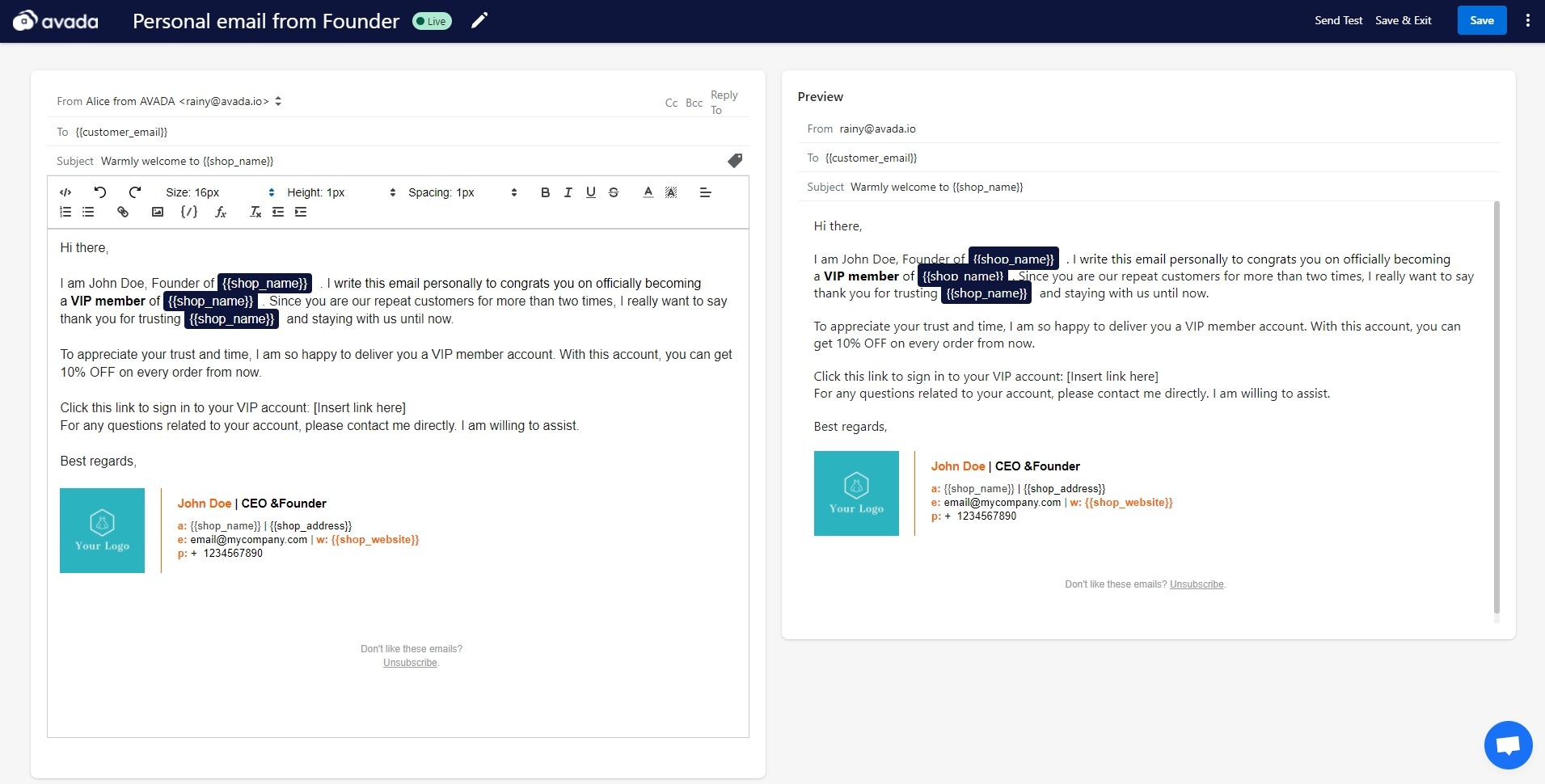
Task: Click the redo arrow in toolbar
Action: tap(135, 192)
